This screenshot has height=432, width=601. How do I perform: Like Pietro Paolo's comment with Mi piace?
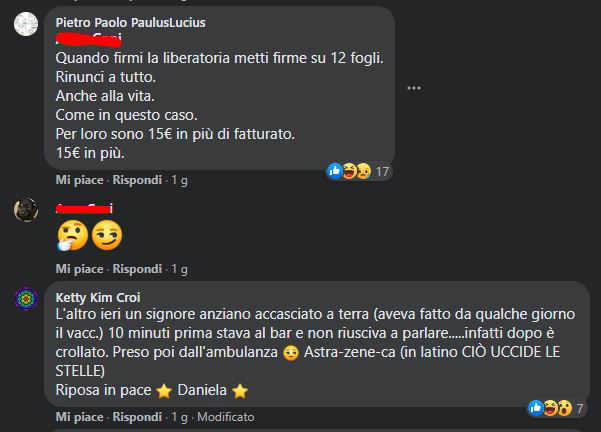point(80,180)
